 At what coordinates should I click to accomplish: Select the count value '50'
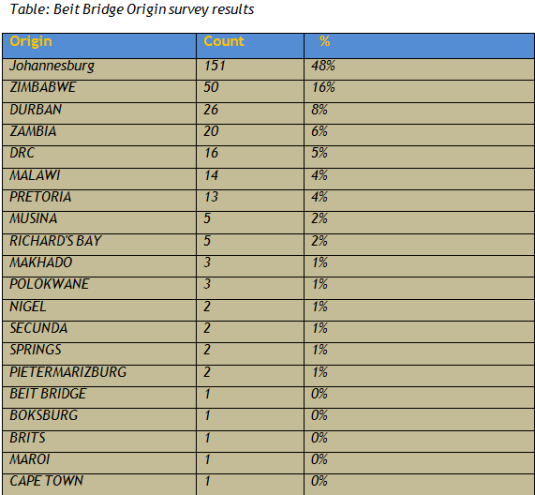(x=211, y=87)
